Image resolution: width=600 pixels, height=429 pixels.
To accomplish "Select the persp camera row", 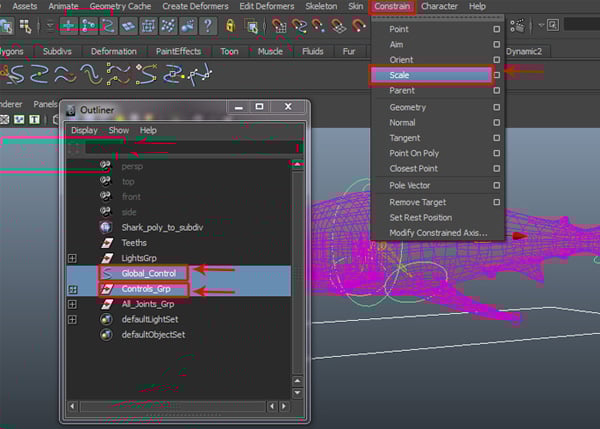I will pos(132,166).
